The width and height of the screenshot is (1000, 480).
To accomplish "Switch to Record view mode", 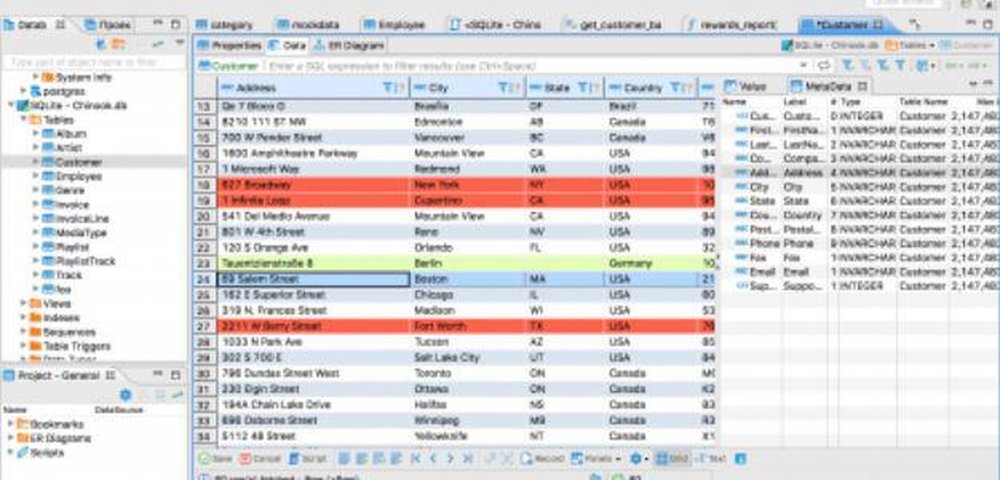I will (x=542, y=458).
